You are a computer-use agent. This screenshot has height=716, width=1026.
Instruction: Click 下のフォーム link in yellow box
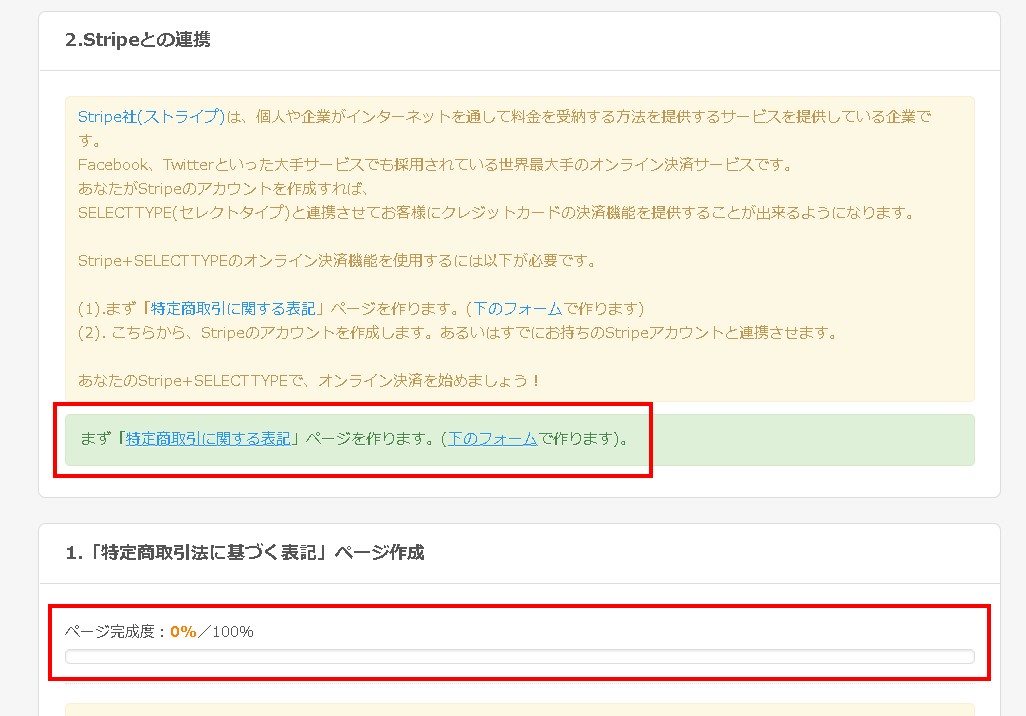[518, 308]
